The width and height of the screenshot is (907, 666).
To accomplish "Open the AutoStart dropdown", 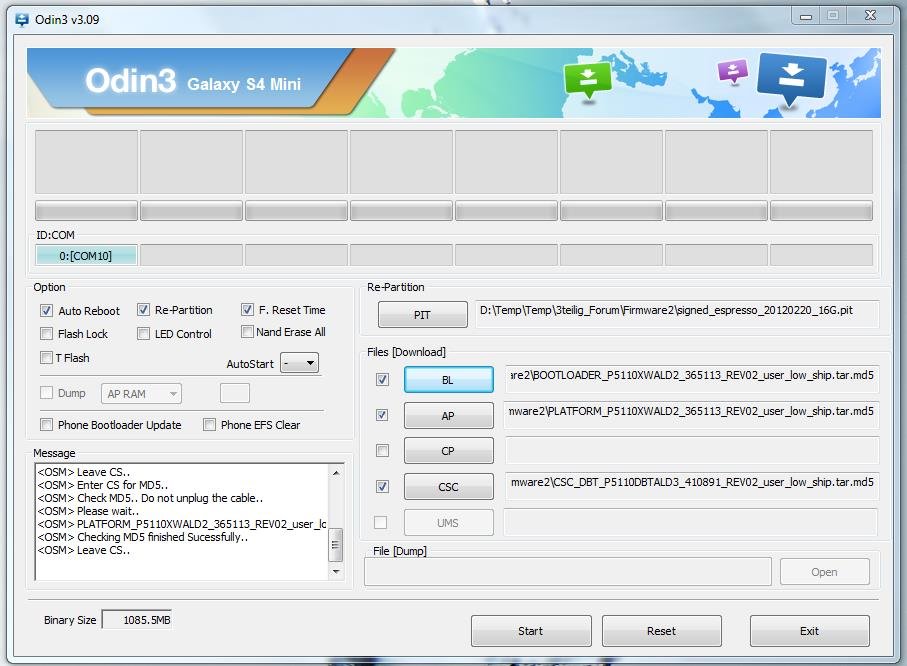I will point(300,363).
